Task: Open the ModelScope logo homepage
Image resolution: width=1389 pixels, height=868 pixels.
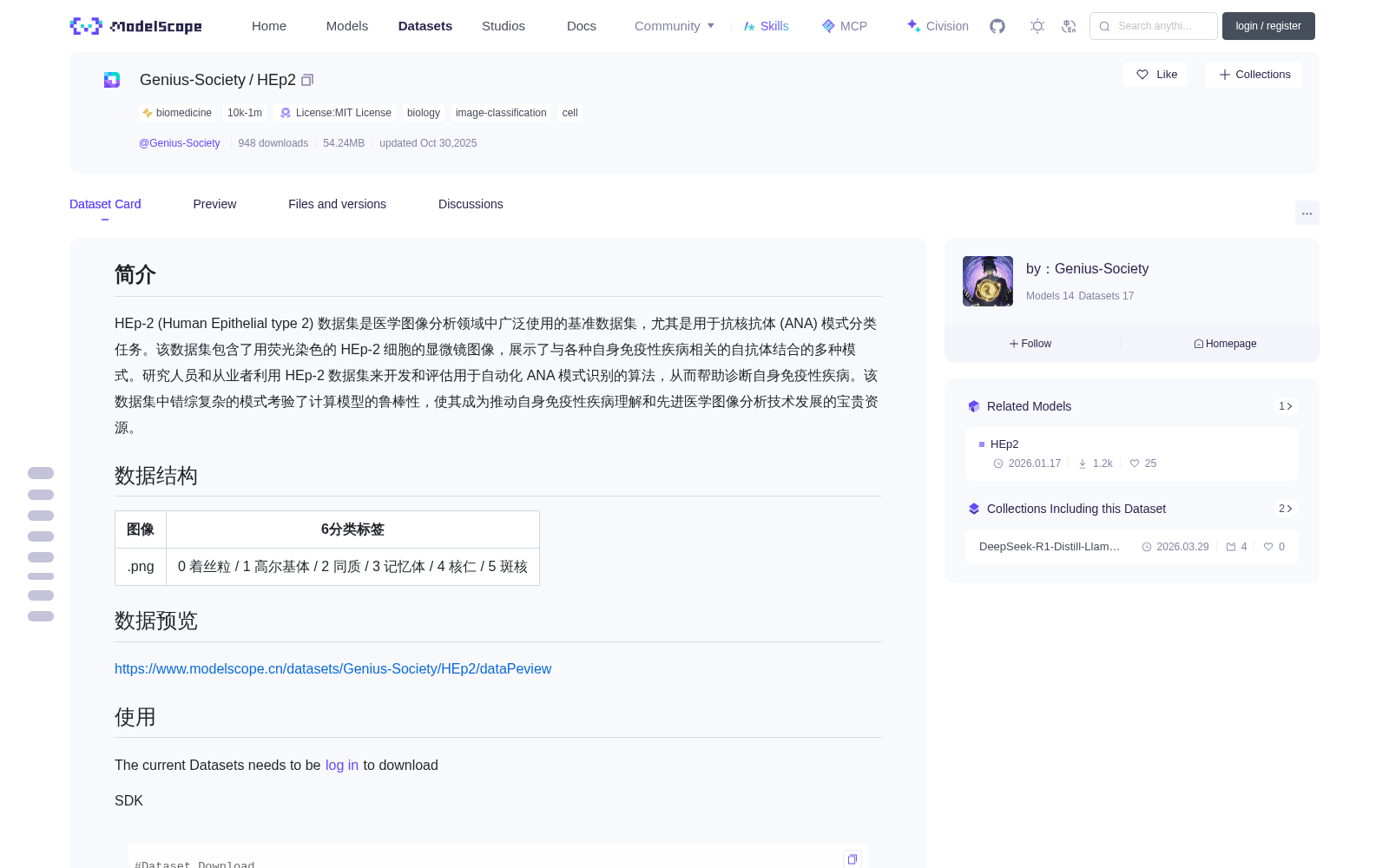Action: coord(135,26)
